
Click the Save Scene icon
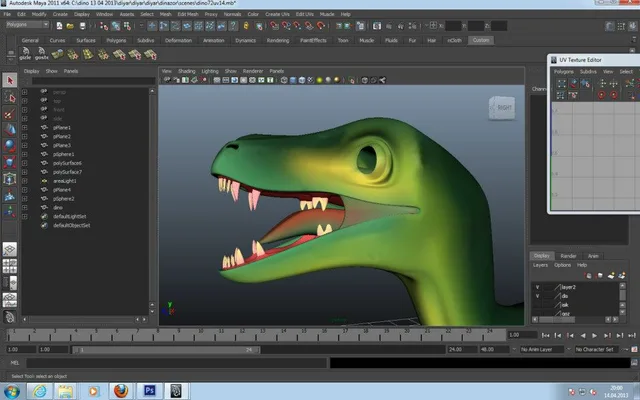tap(82, 26)
